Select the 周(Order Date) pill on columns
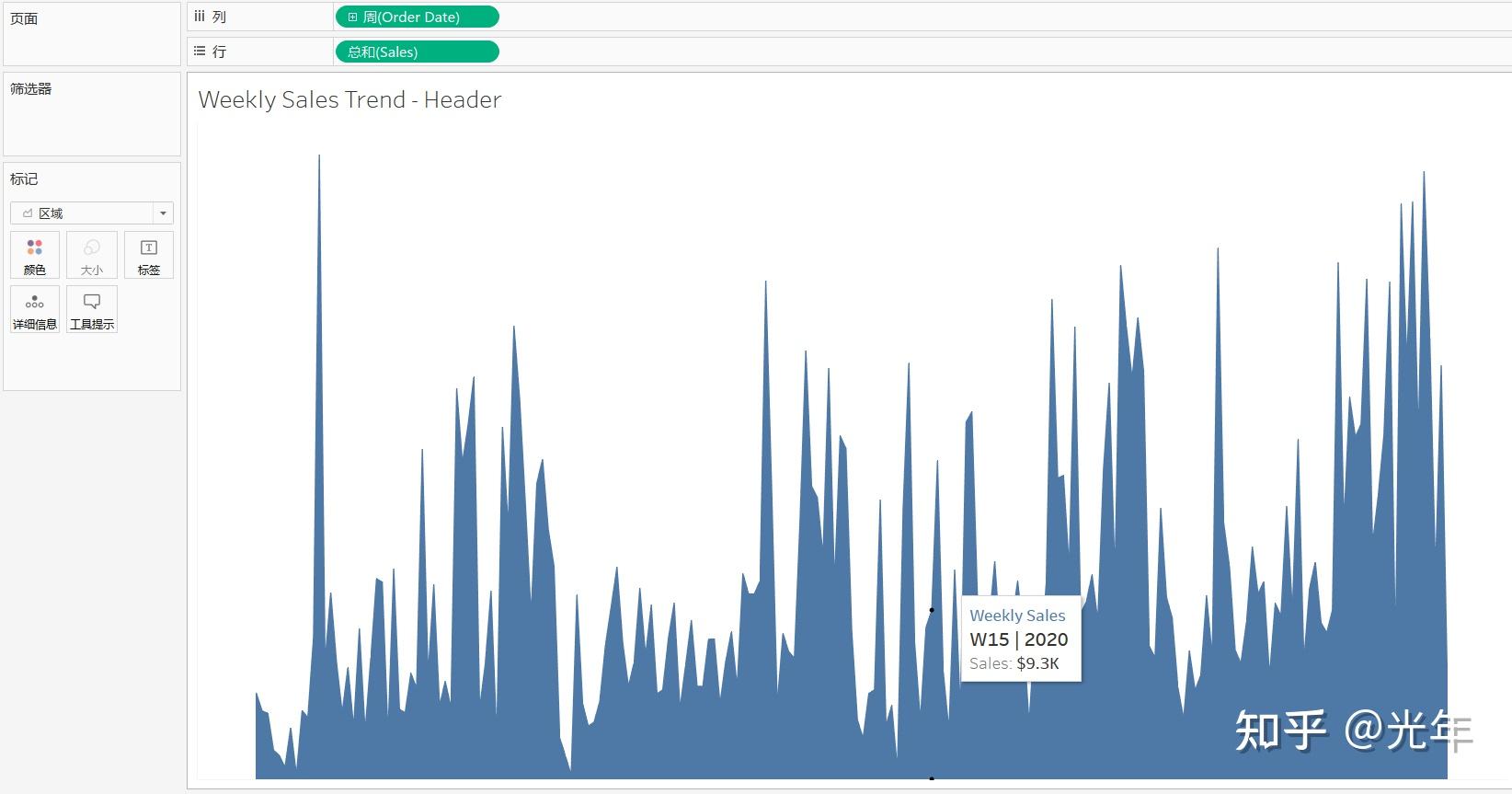 coord(418,17)
